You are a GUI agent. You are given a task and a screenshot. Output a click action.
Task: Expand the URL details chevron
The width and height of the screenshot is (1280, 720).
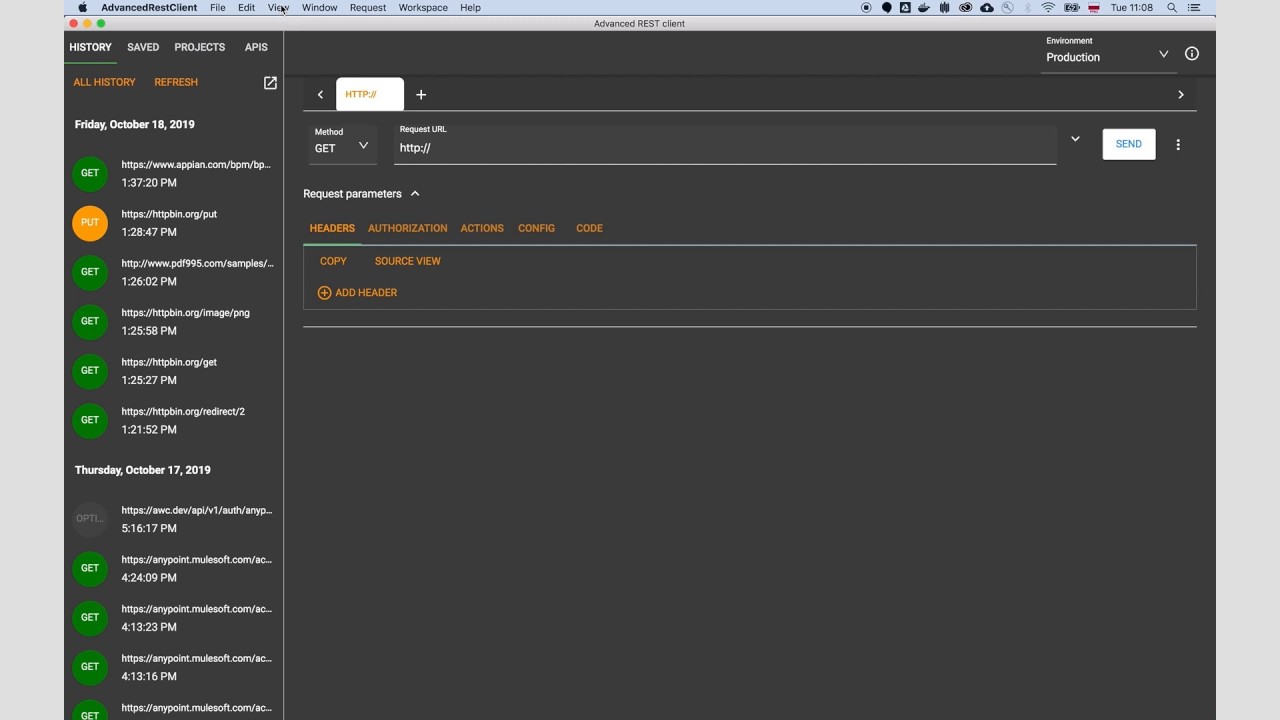(1074, 139)
